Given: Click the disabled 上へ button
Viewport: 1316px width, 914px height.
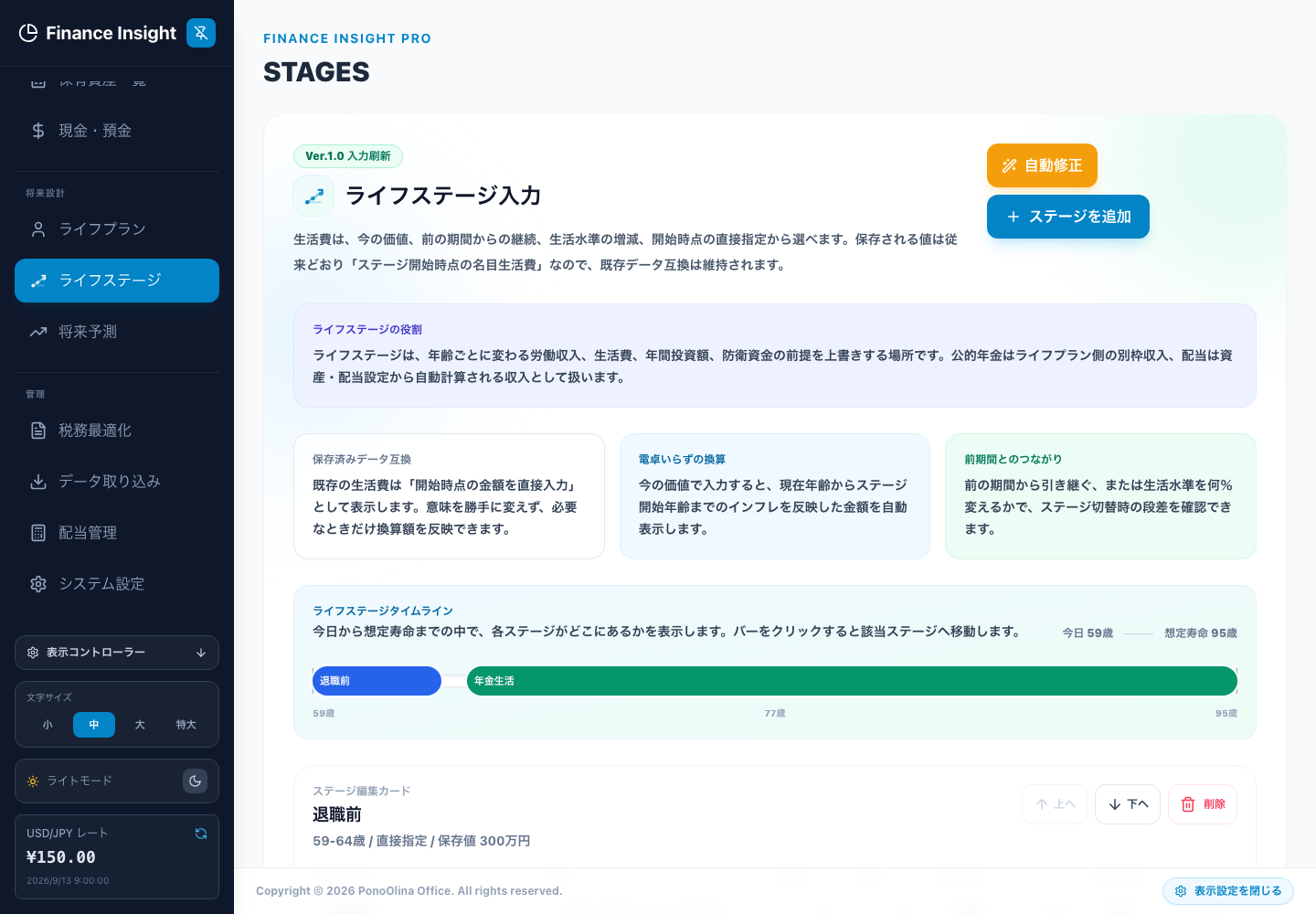Looking at the screenshot, I should tap(1055, 804).
